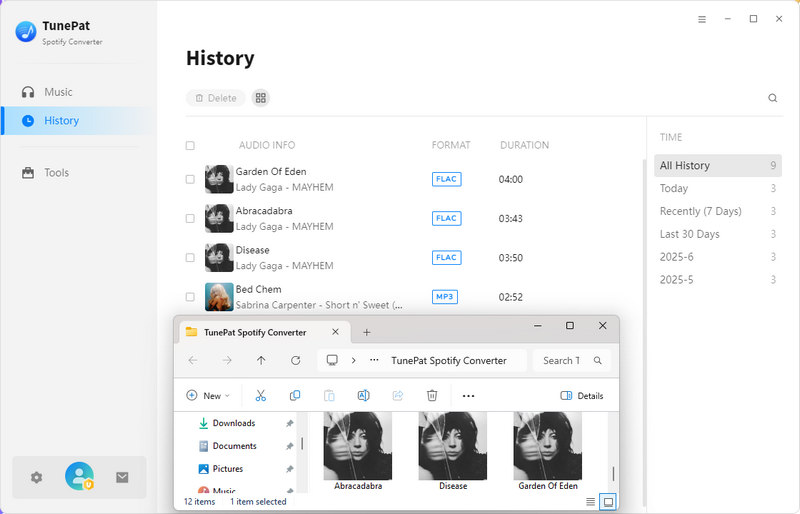Viewport: 800px width, 514px height.
Task: Open TunePat settings gear icon
Action: [36, 477]
